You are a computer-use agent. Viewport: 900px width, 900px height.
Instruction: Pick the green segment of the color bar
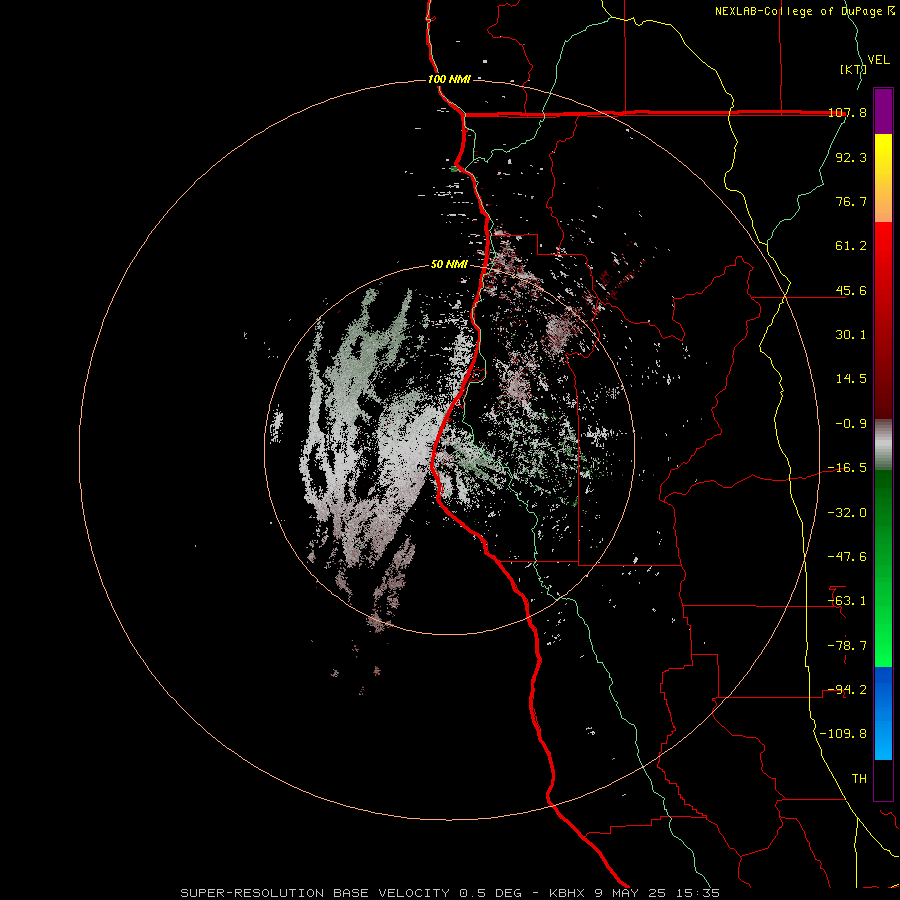tap(883, 568)
